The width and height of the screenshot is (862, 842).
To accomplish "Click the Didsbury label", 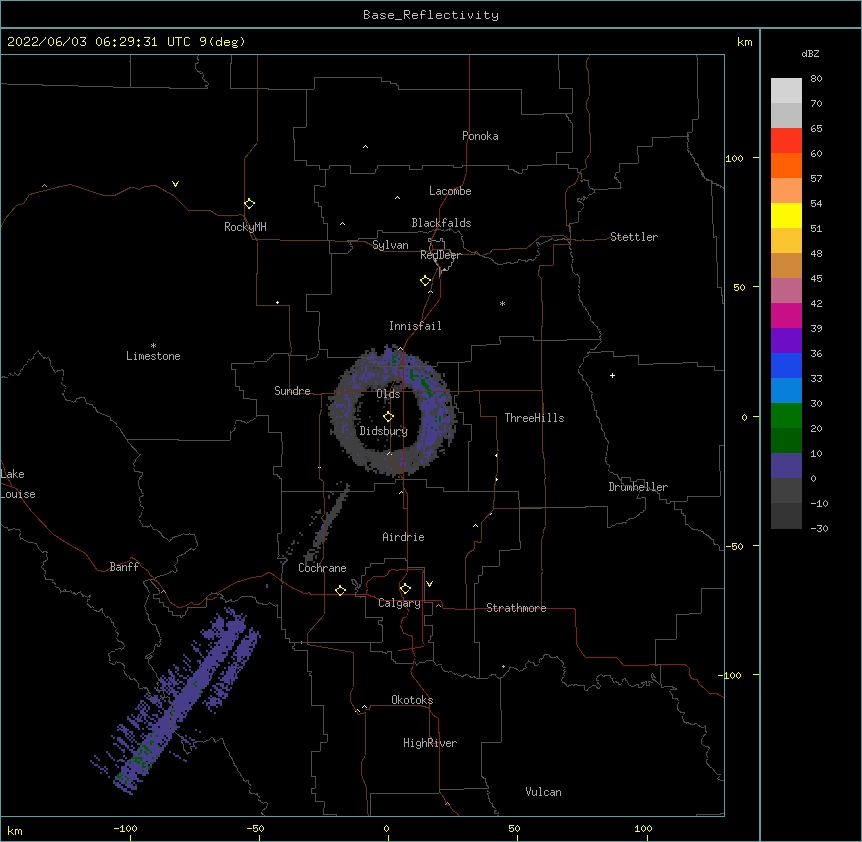I will pos(384,431).
